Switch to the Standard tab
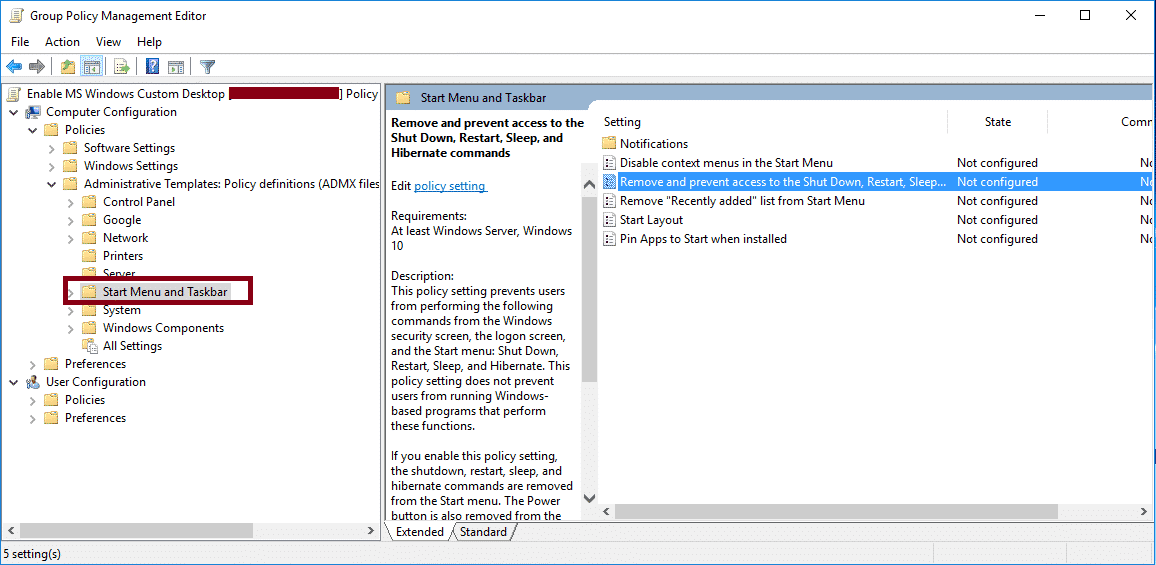Image resolution: width=1156 pixels, height=565 pixels. click(484, 532)
